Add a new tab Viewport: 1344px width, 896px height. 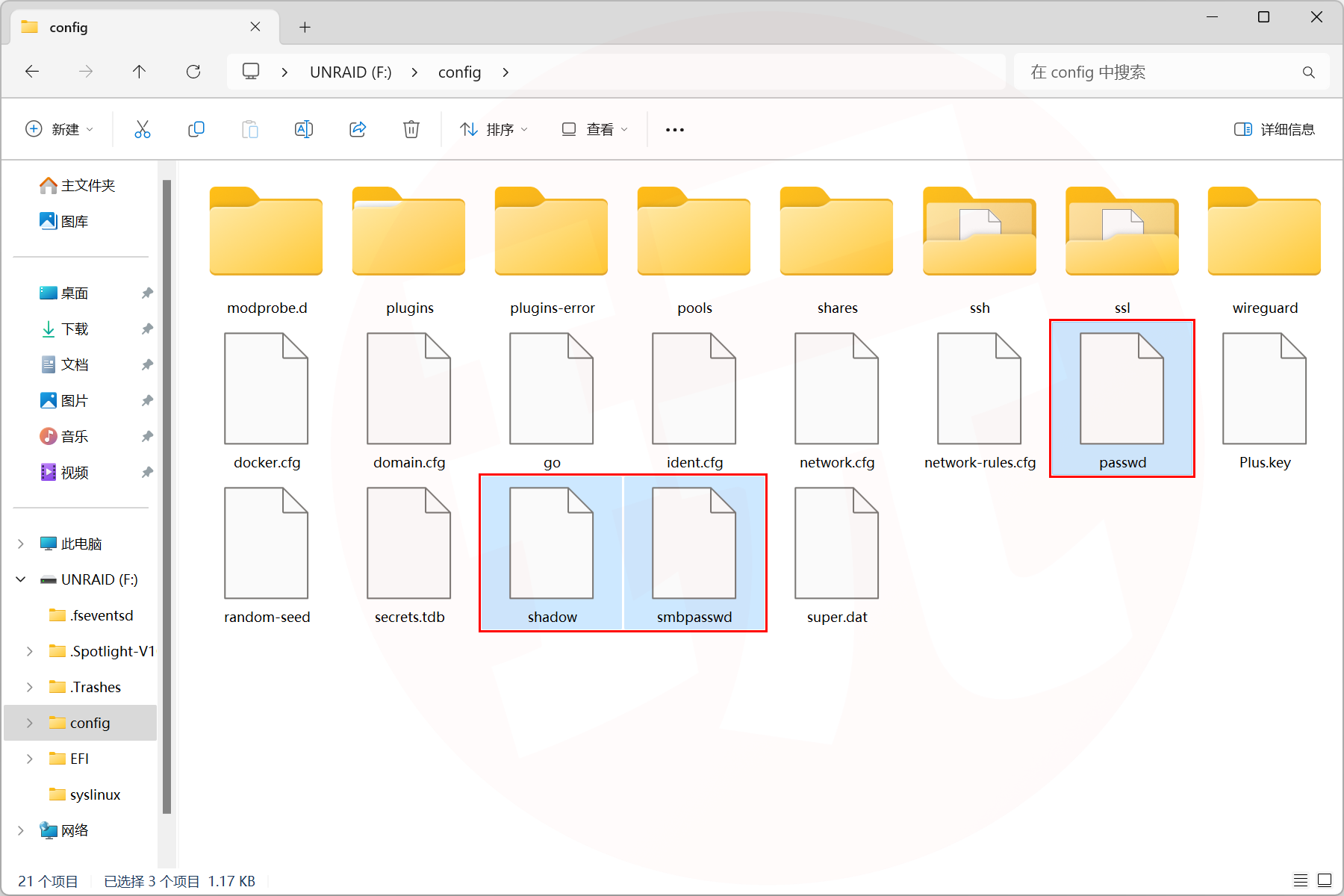tap(305, 28)
